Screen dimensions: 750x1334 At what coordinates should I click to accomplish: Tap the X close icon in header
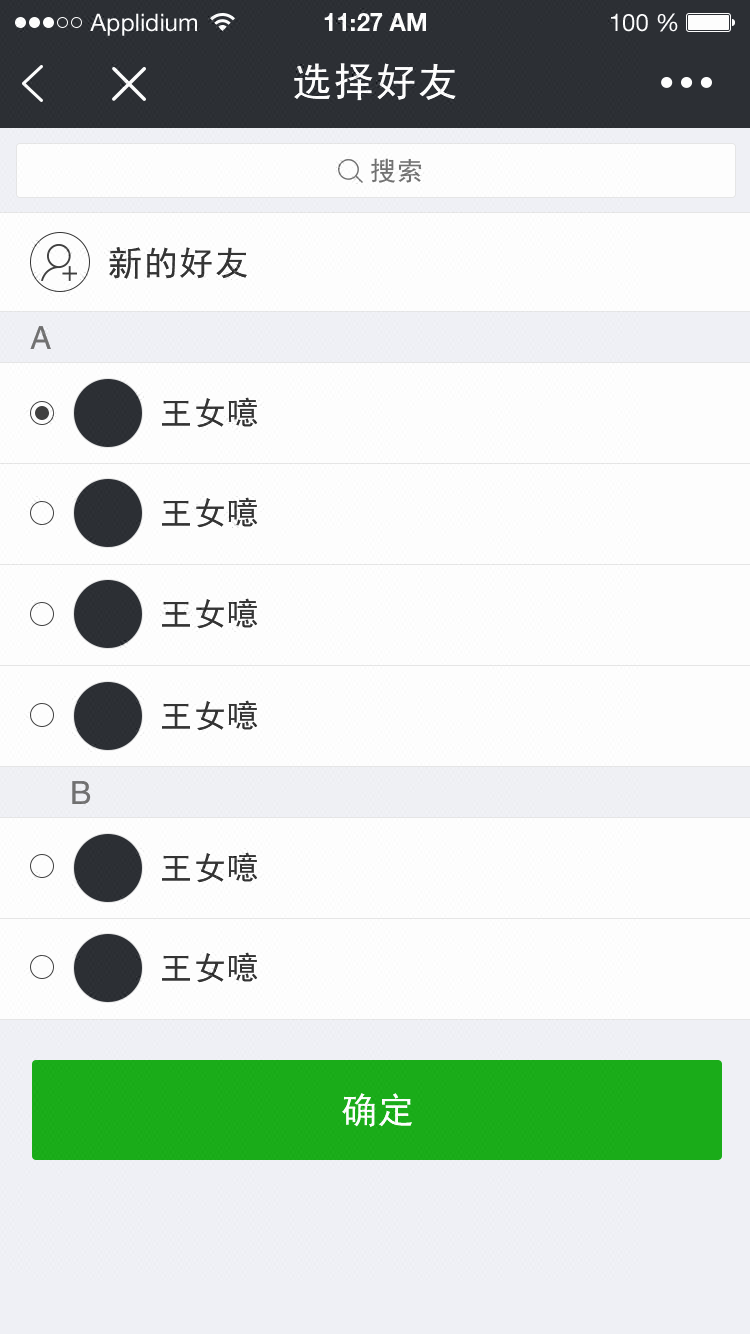(x=129, y=84)
